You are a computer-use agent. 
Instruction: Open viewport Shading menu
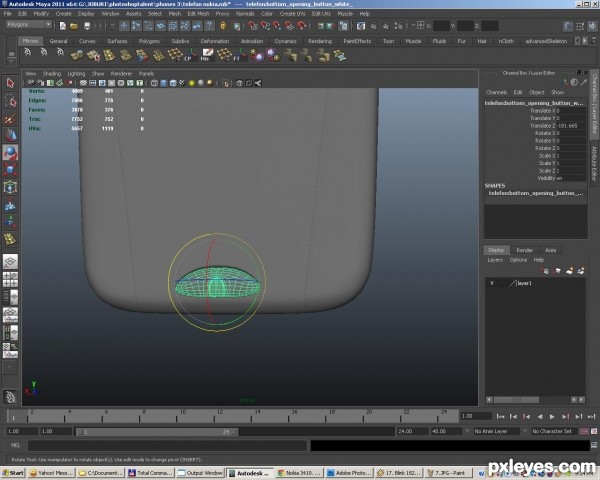click(x=52, y=73)
